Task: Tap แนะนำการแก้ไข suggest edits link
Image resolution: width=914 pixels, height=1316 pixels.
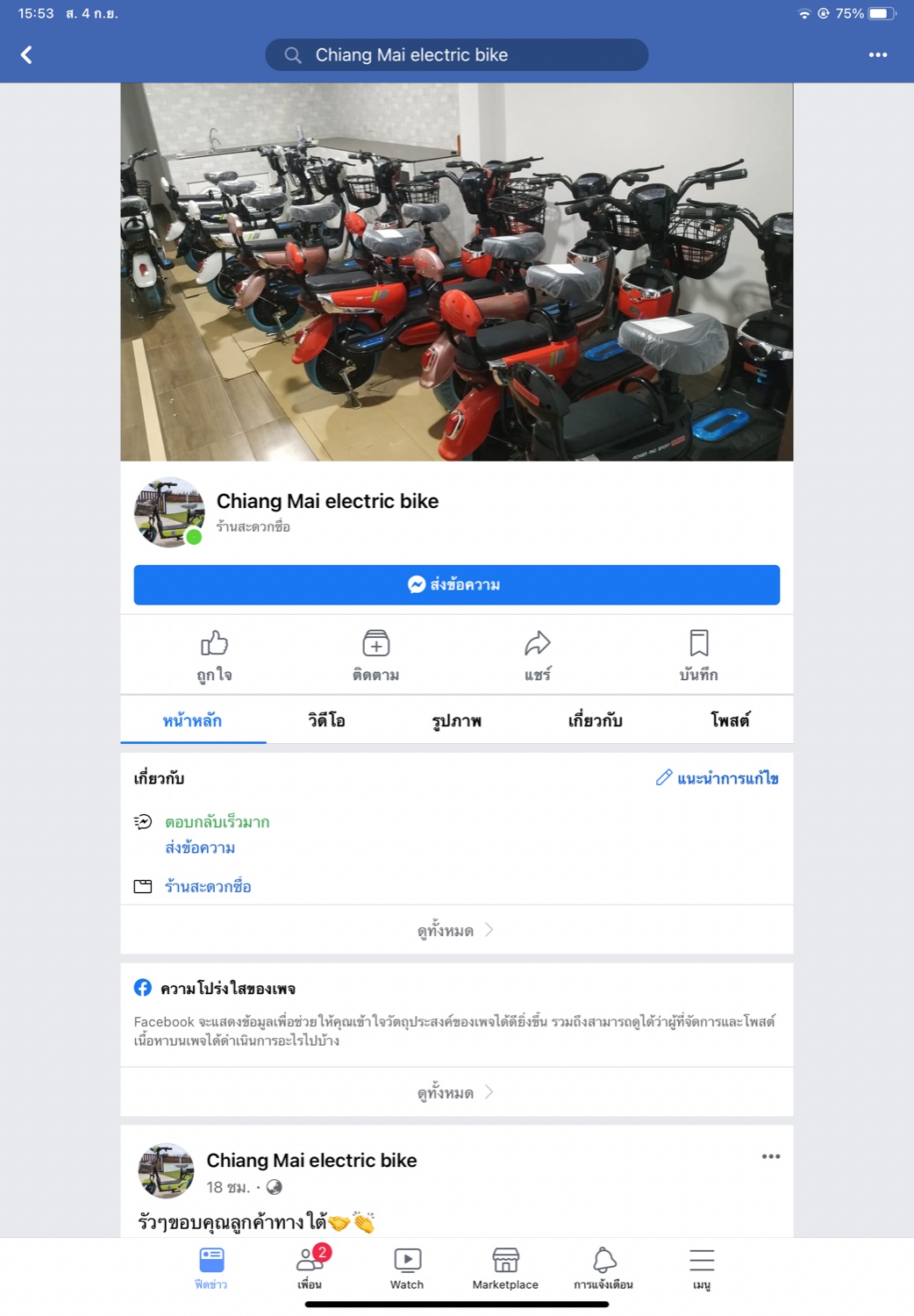Action: tap(718, 778)
